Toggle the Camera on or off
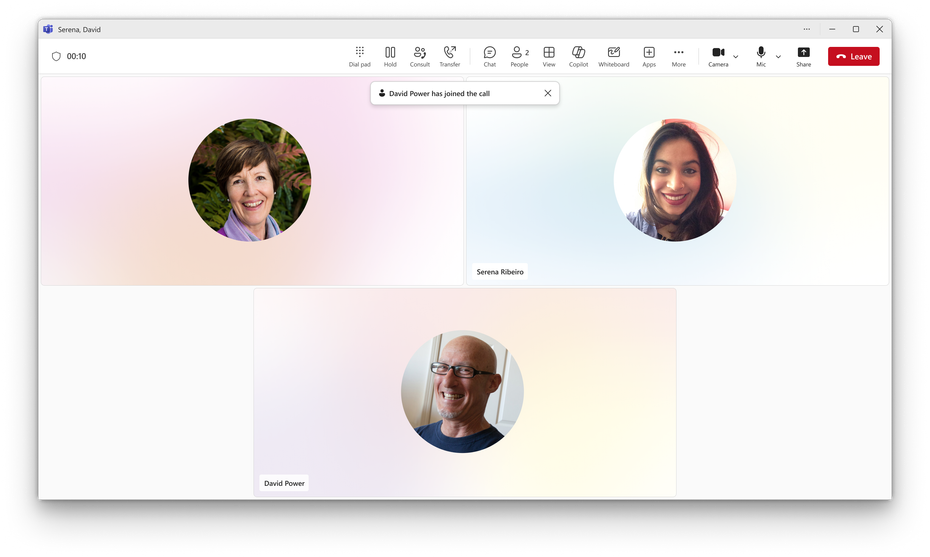This screenshot has height=557, width=930. (x=718, y=56)
